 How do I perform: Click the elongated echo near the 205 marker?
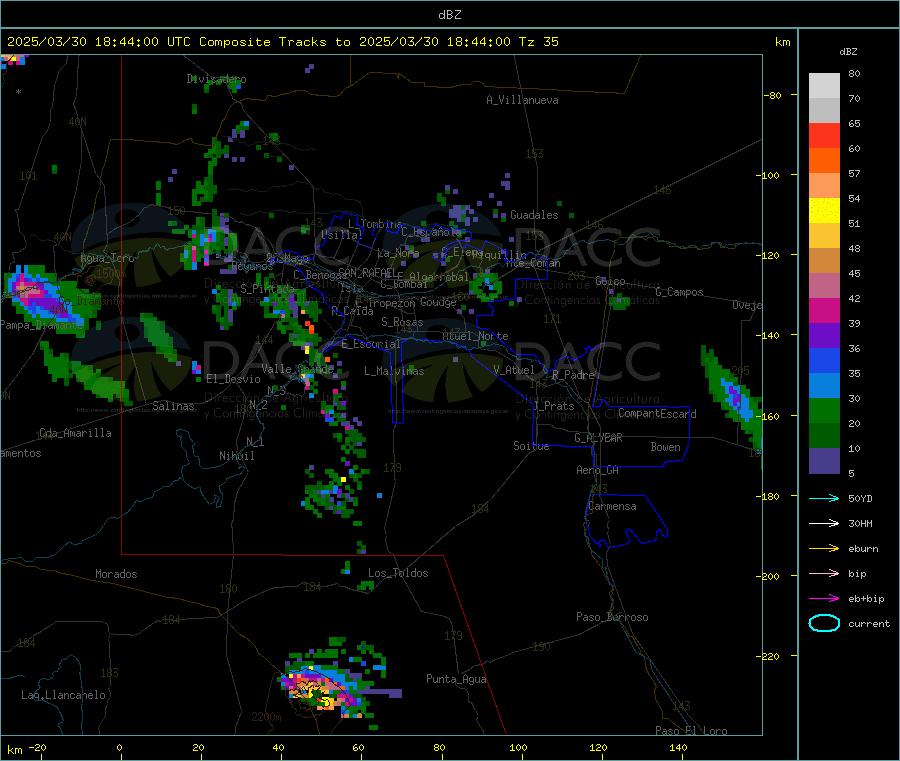click(x=732, y=396)
